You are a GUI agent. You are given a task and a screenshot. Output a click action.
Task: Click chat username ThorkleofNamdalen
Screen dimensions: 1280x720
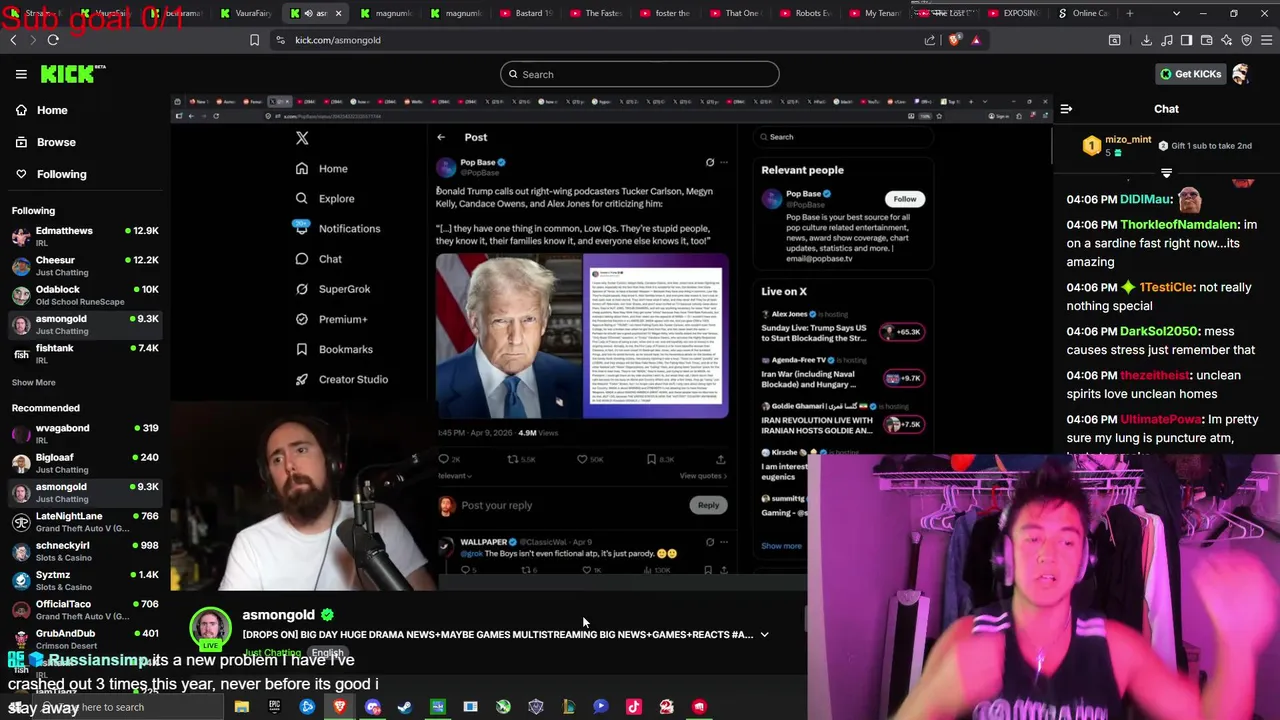click(x=1179, y=225)
